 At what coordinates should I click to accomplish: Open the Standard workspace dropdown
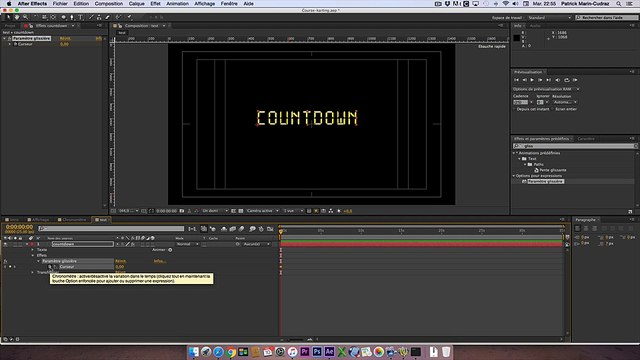pyautogui.click(x=549, y=18)
